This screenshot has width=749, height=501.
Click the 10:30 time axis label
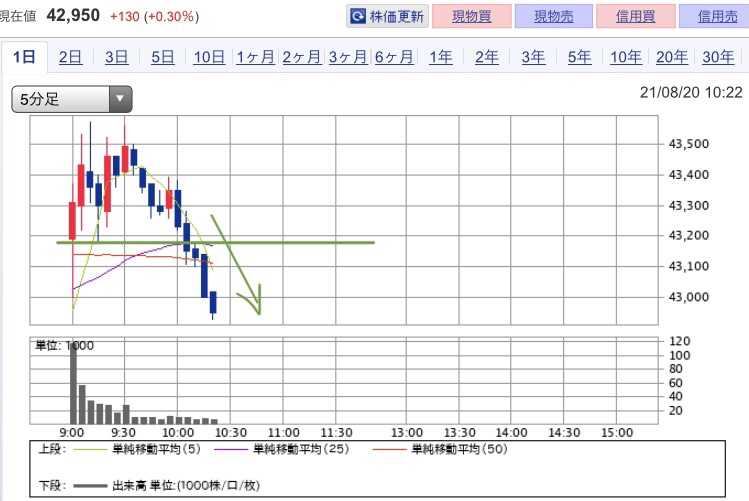pyautogui.click(x=231, y=433)
